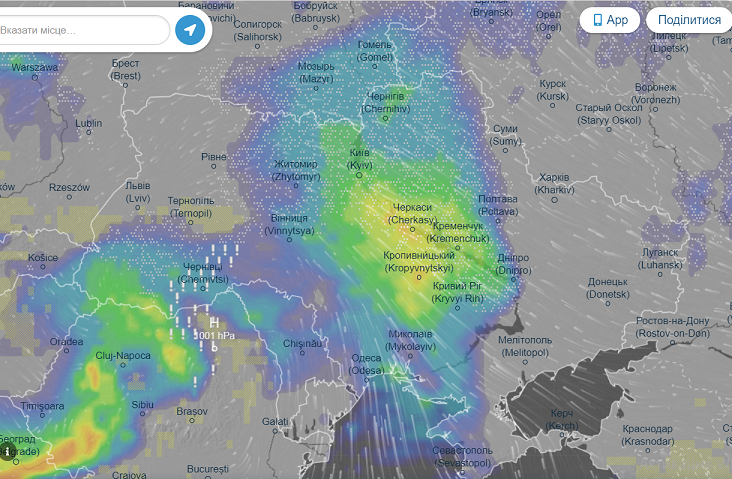The image size is (732, 479).
Task: Click the 1001 hPa low pressure marker
Action: click(214, 330)
